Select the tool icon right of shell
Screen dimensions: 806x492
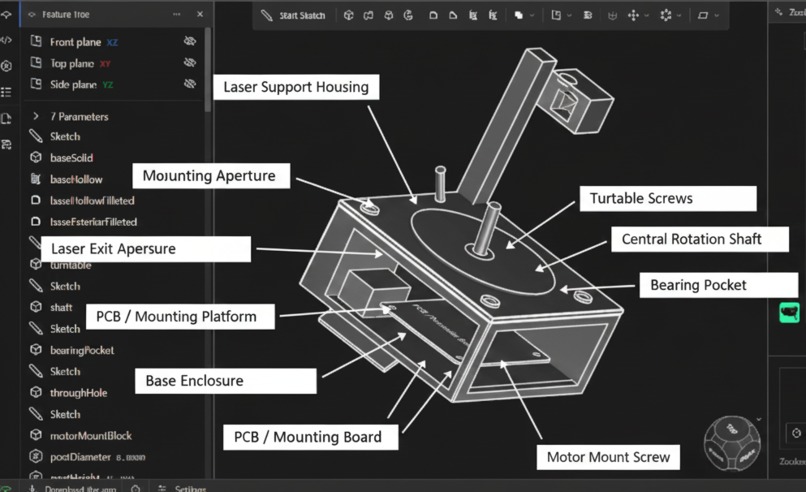click(x=493, y=15)
